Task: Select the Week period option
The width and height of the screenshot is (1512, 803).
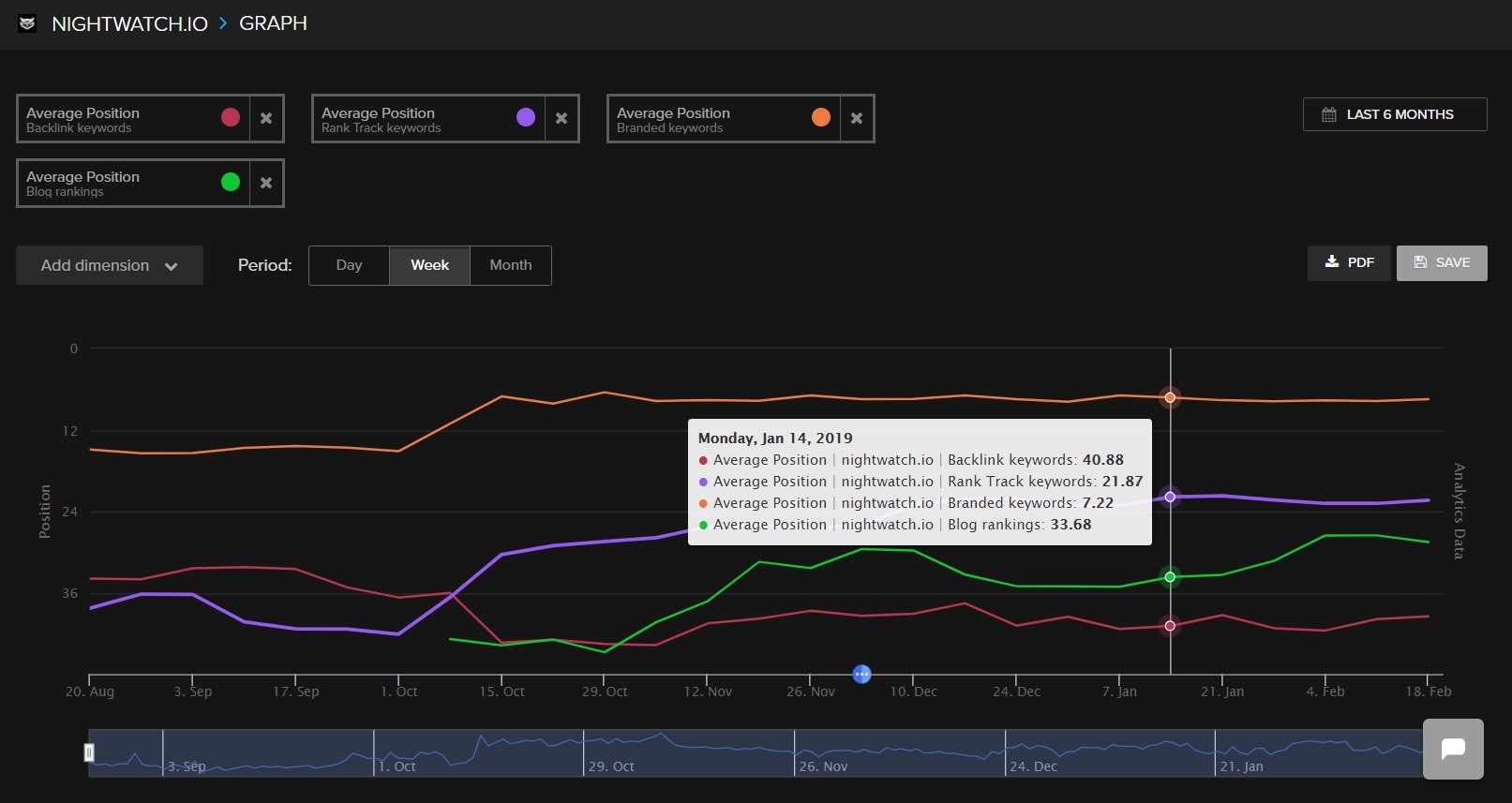Action: (429, 265)
